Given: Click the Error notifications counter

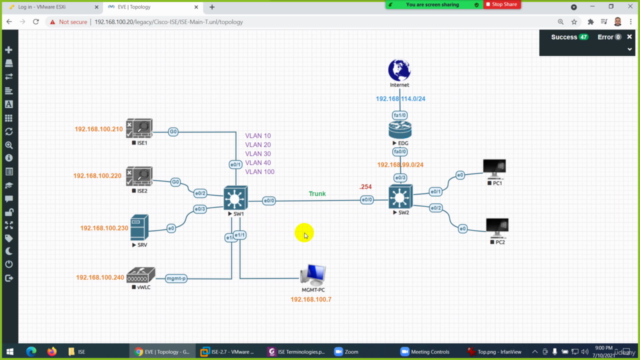Looking at the screenshot, I should [x=609, y=37].
